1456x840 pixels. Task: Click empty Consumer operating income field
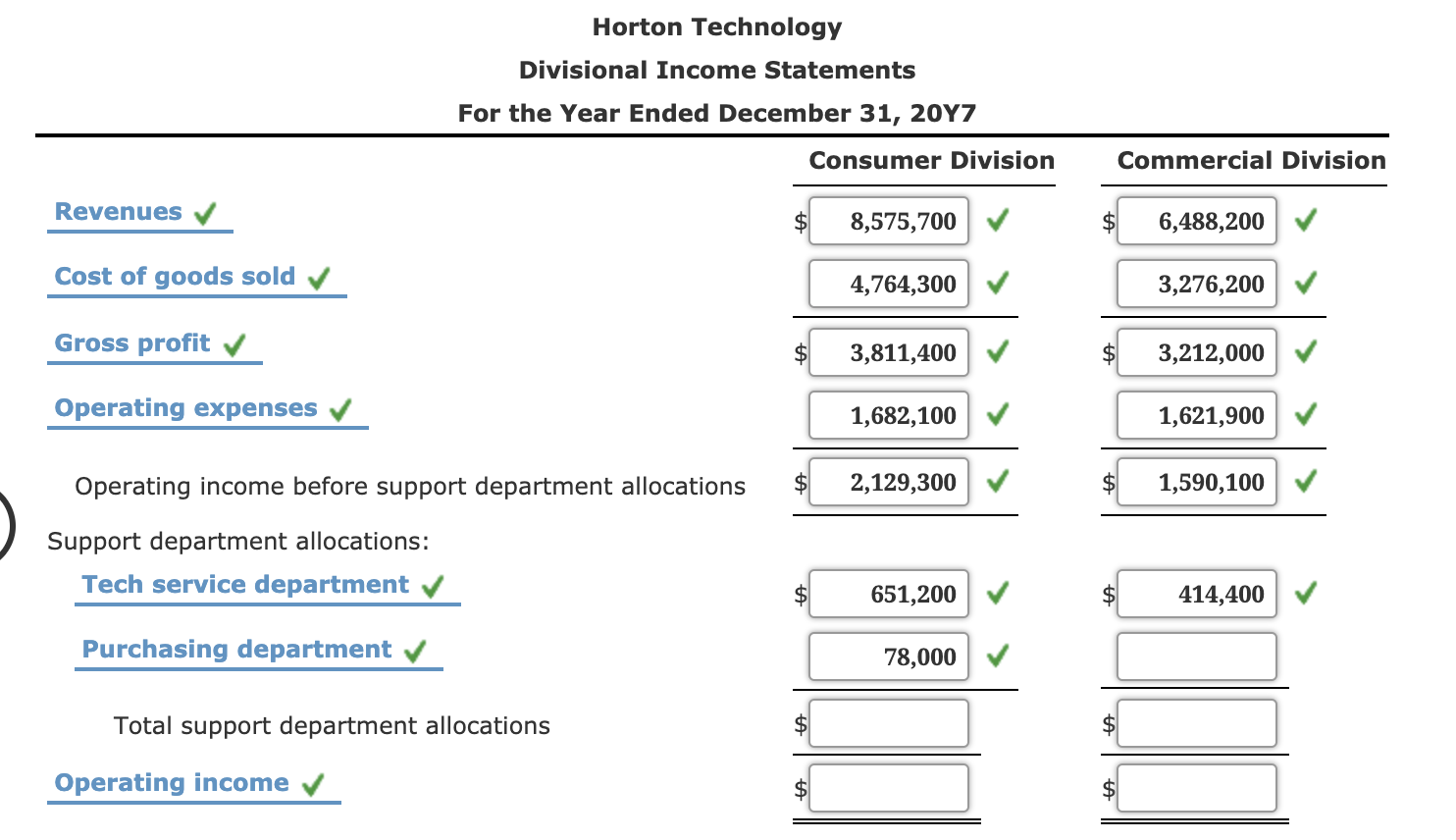[x=889, y=788]
